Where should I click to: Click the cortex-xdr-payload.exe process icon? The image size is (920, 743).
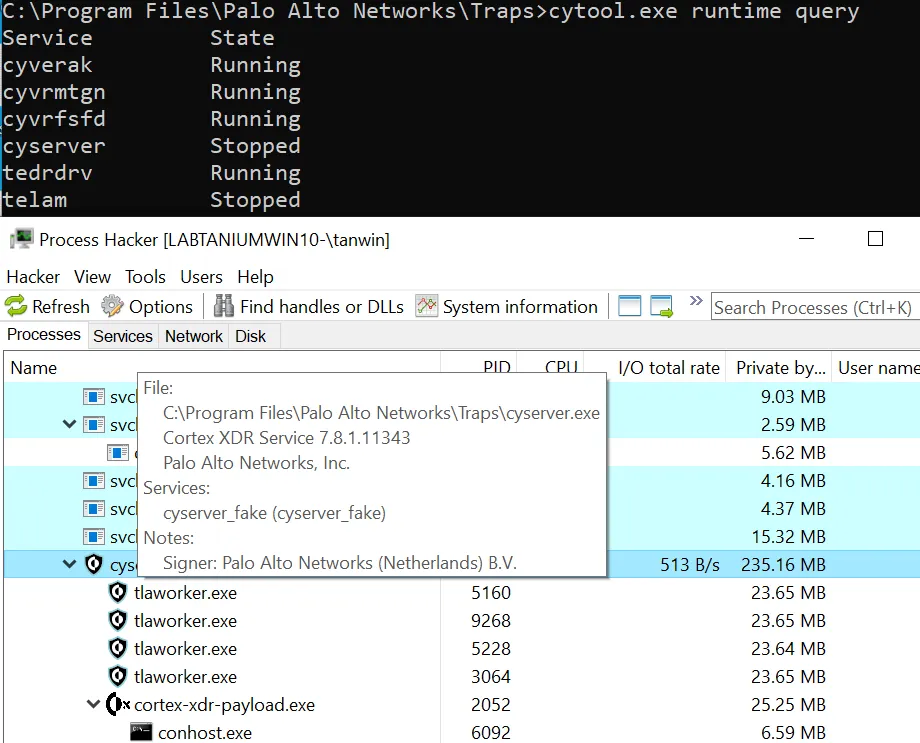pos(118,705)
